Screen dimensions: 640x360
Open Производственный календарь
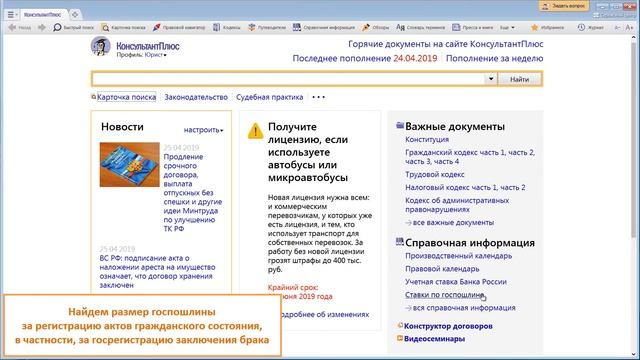pos(458,256)
